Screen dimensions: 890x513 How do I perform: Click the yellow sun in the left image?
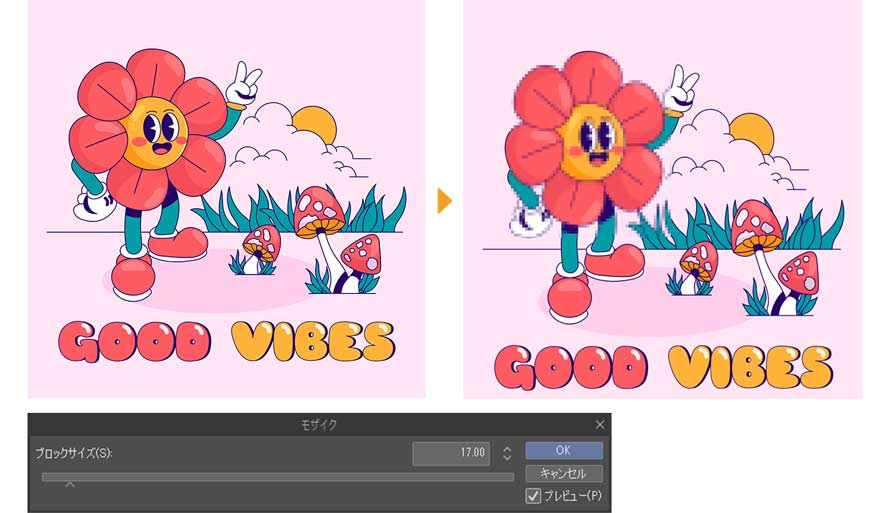(x=314, y=125)
